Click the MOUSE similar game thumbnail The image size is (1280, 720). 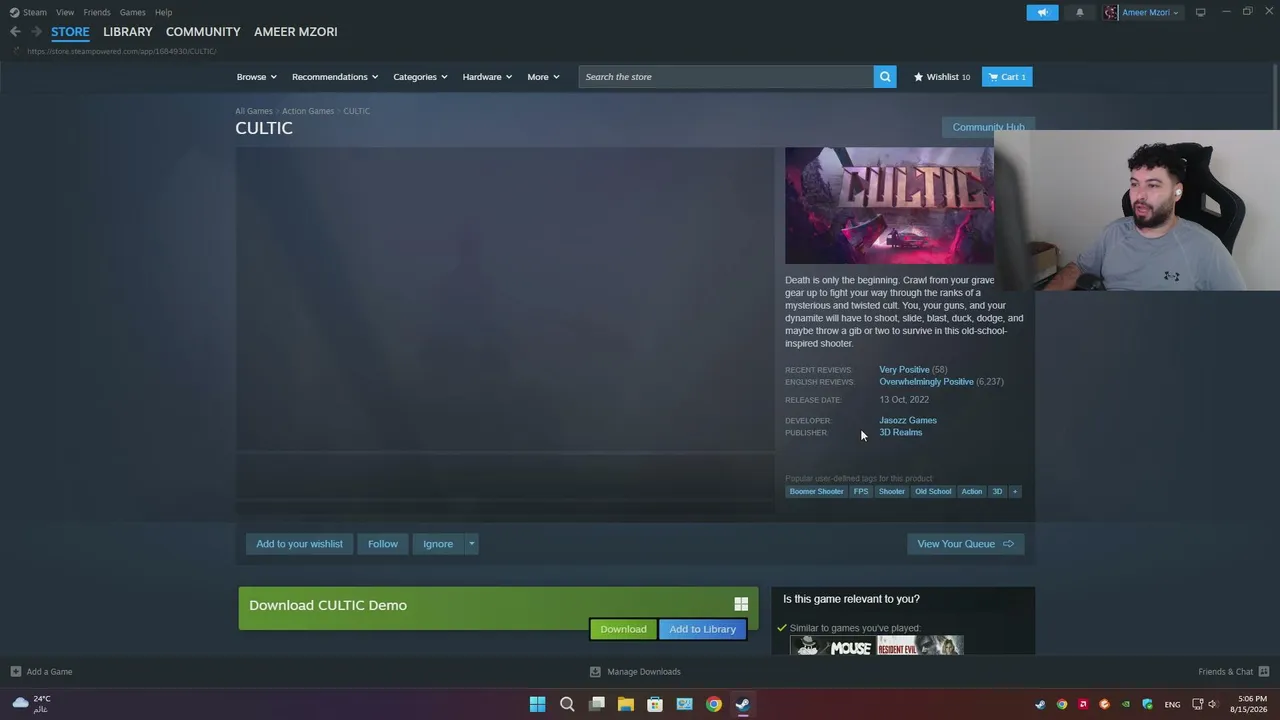(833, 646)
